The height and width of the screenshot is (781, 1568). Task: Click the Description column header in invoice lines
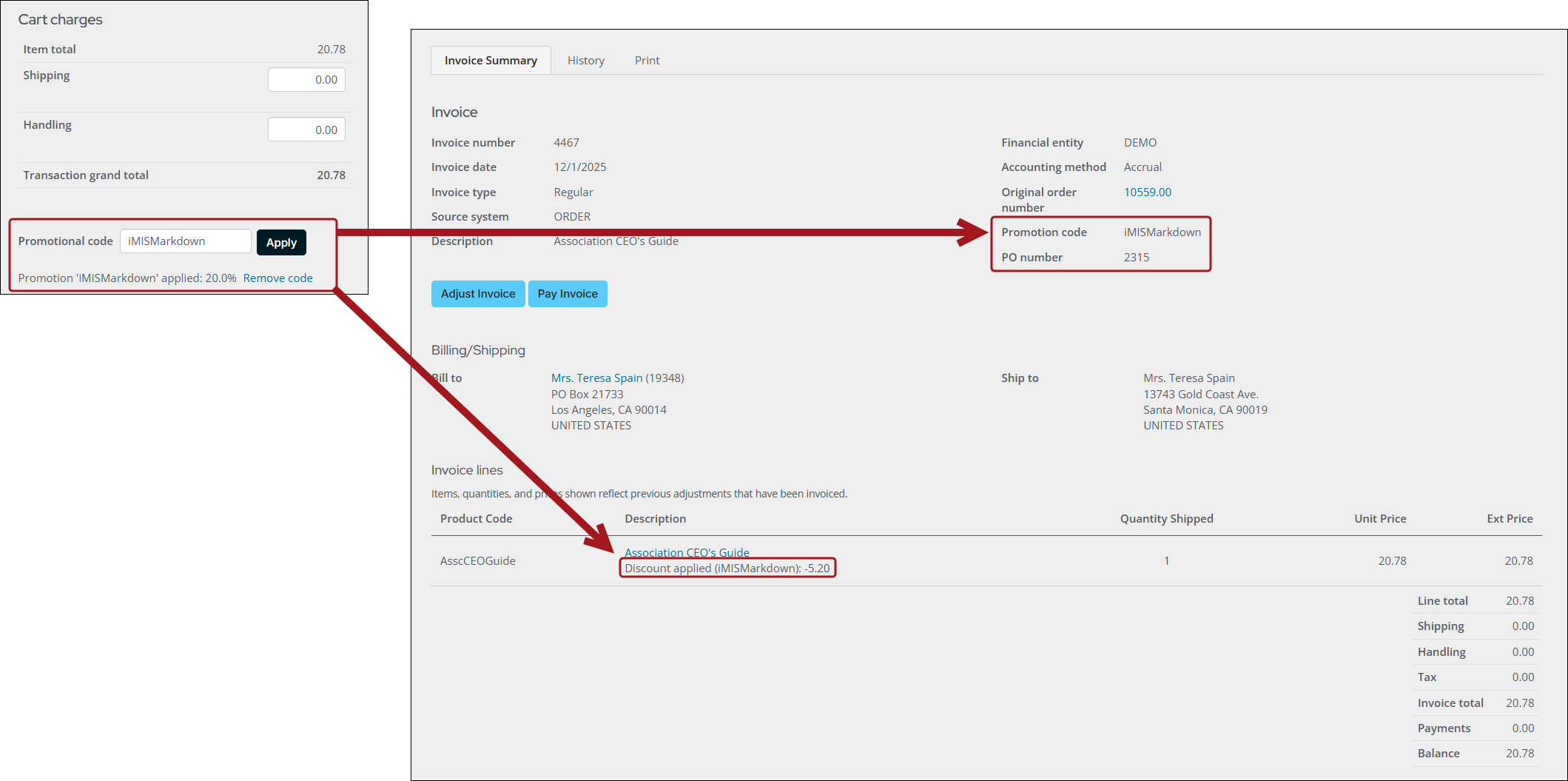point(655,519)
